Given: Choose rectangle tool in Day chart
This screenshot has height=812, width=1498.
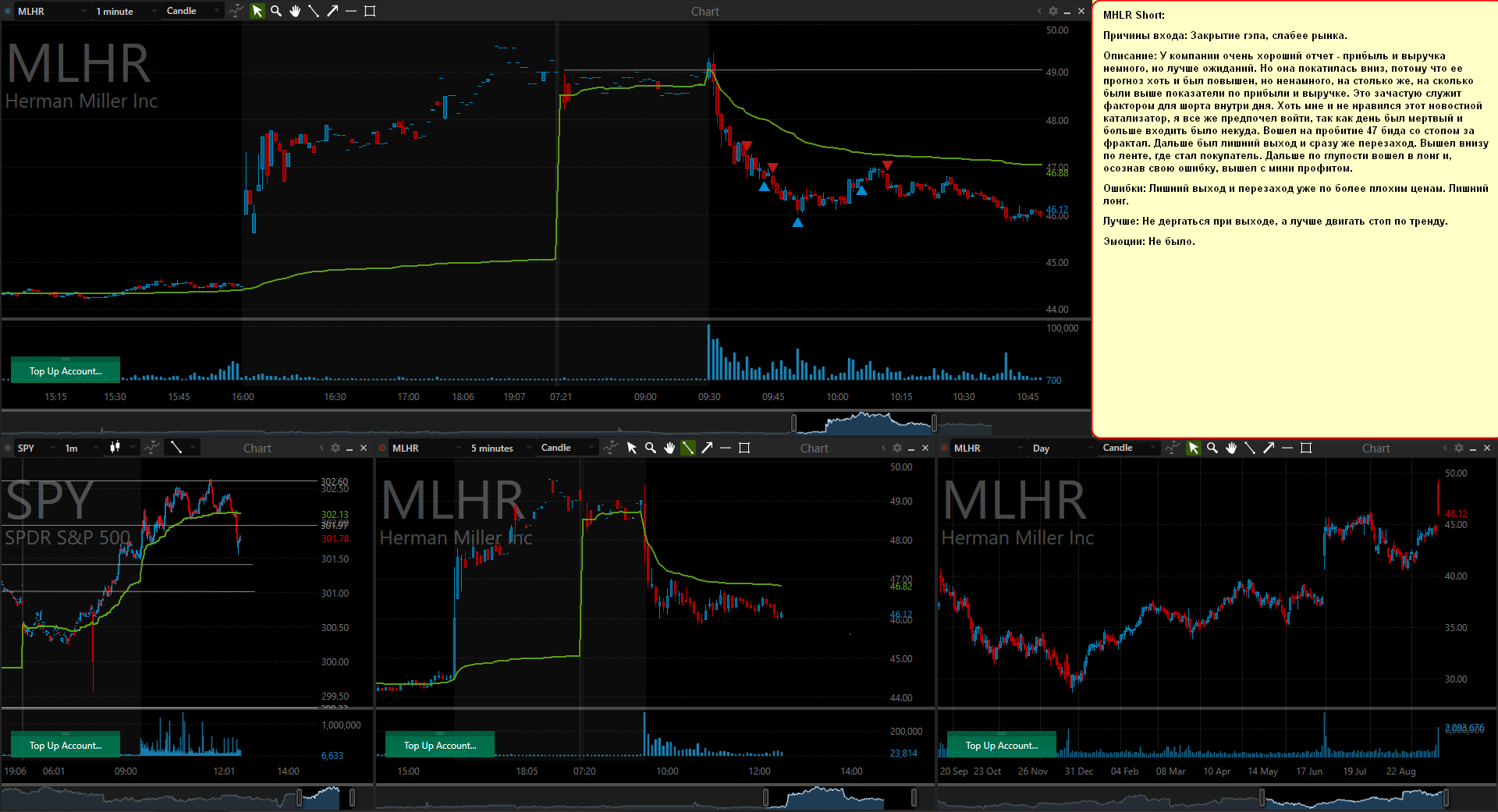Looking at the screenshot, I should coord(1306,448).
